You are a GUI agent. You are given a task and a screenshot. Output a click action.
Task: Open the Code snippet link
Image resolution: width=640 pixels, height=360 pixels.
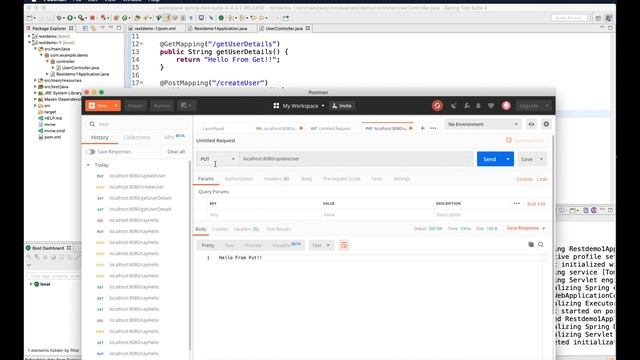tap(542, 179)
